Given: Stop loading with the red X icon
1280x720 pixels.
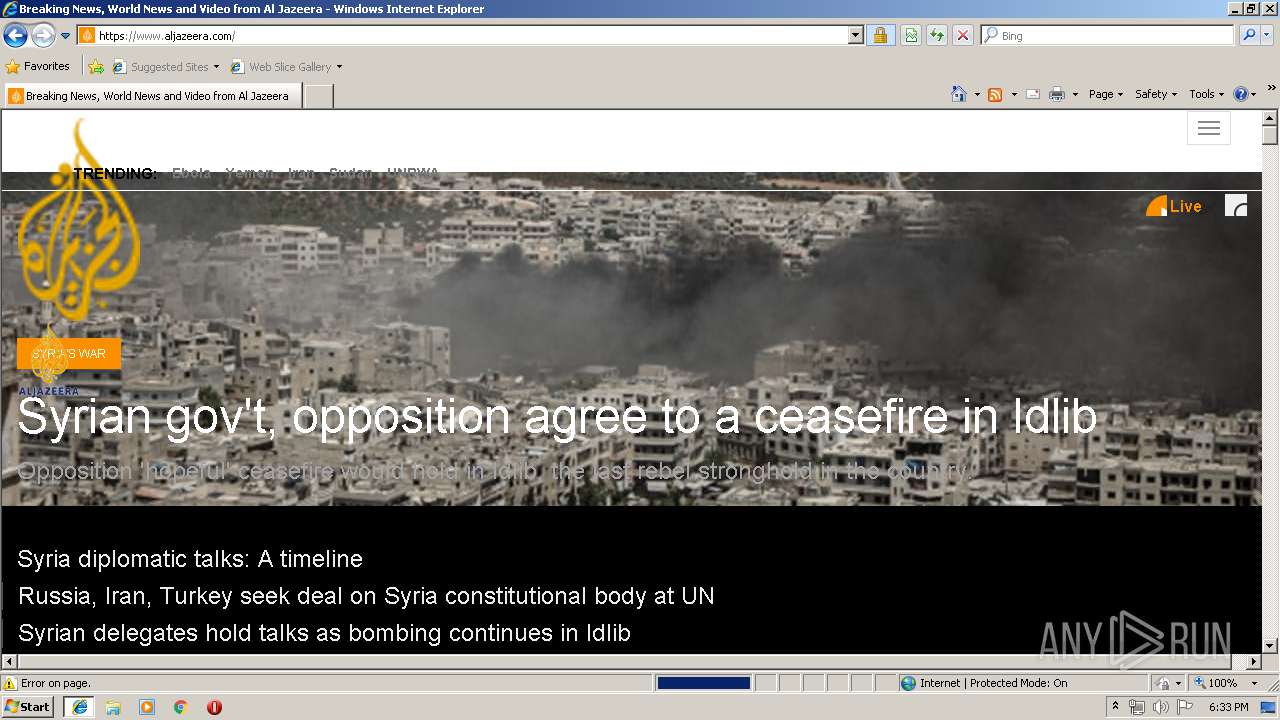Looking at the screenshot, I should 963,36.
